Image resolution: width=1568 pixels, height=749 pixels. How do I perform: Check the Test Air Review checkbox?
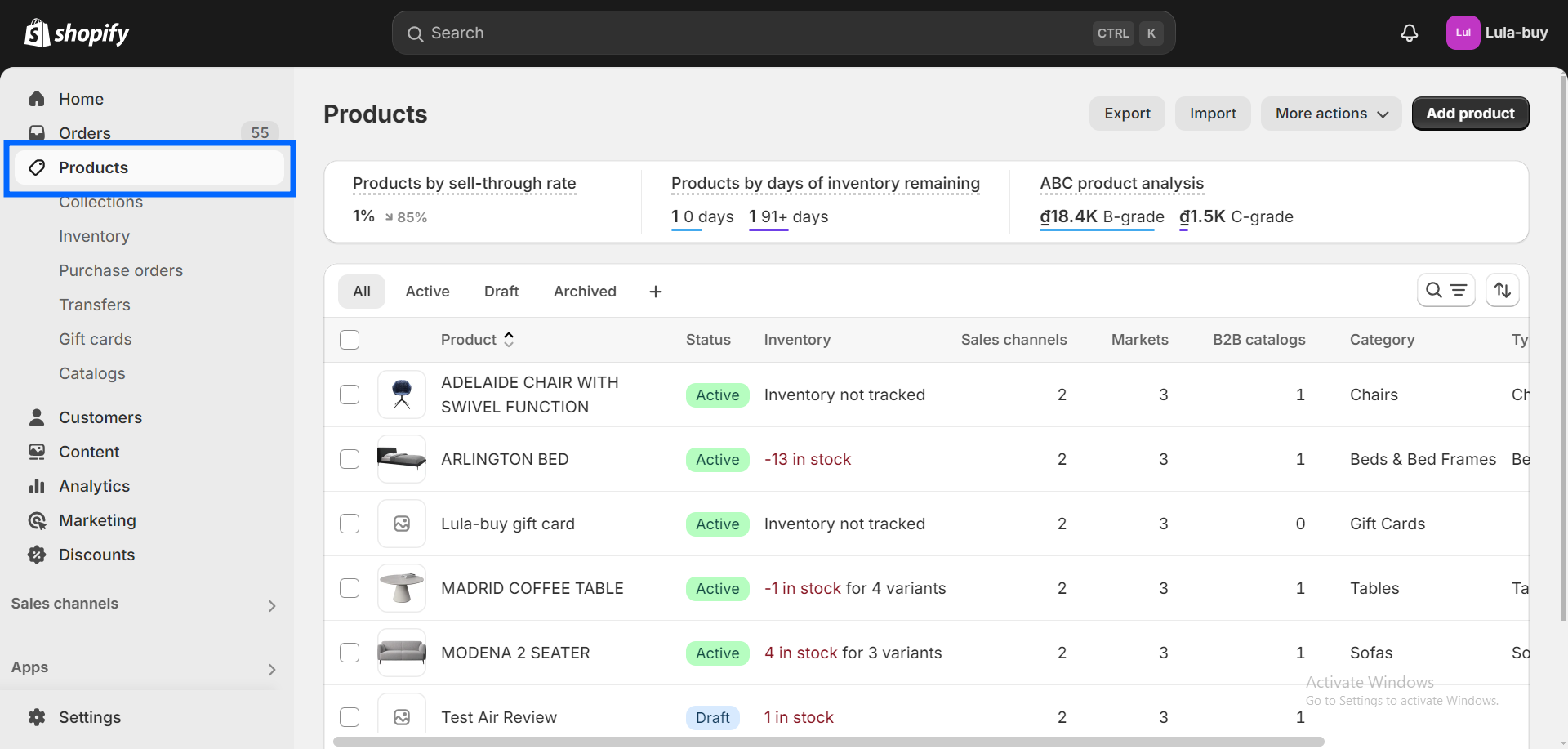tap(350, 717)
